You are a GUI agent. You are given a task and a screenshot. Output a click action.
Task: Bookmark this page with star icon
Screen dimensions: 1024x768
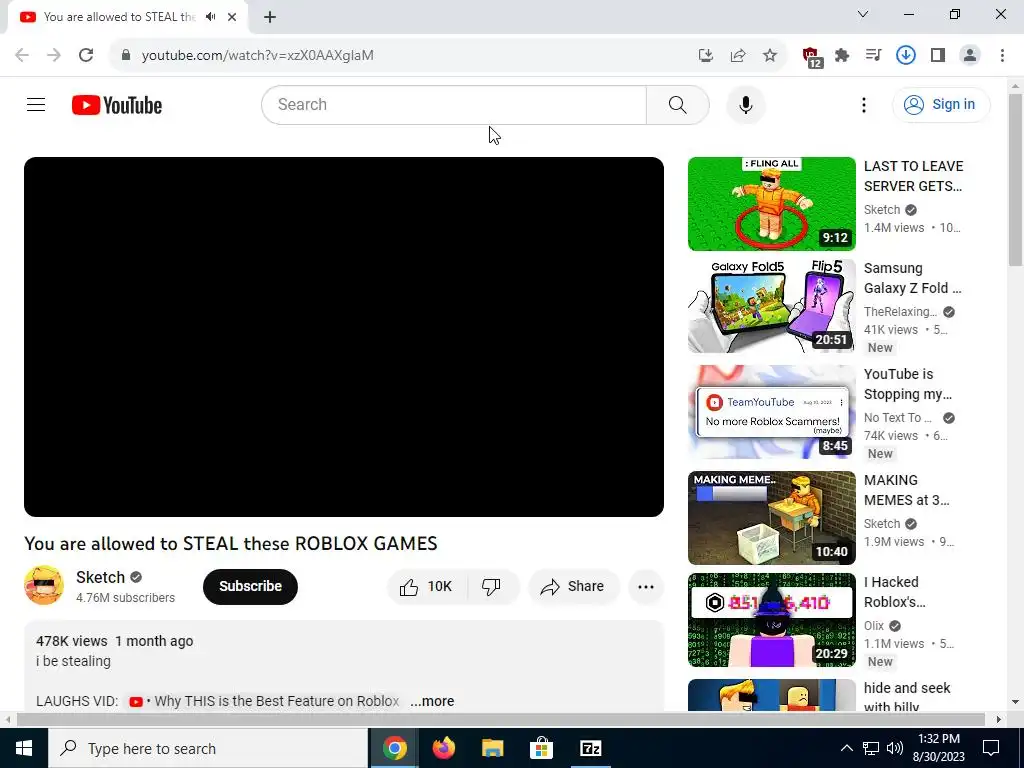pyautogui.click(x=770, y=55)
